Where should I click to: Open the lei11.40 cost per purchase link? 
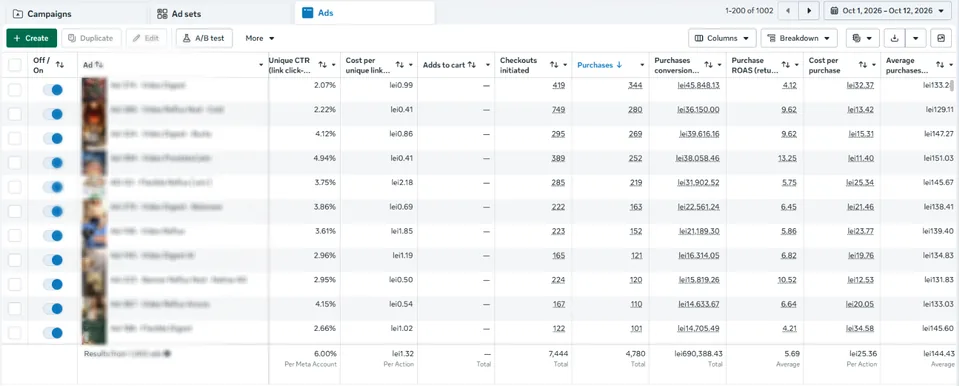pos(860,158)
